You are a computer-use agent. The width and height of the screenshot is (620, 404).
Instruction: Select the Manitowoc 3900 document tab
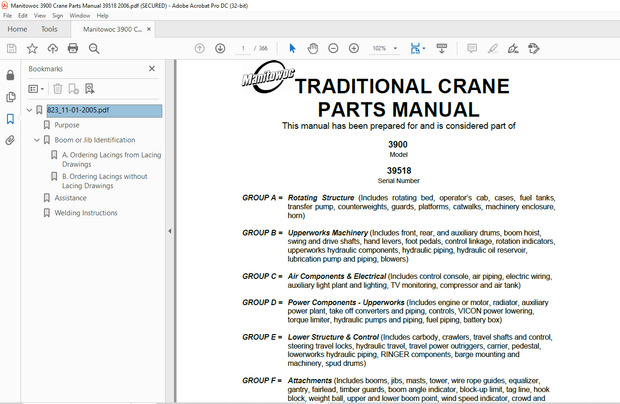tap(112, 29)
